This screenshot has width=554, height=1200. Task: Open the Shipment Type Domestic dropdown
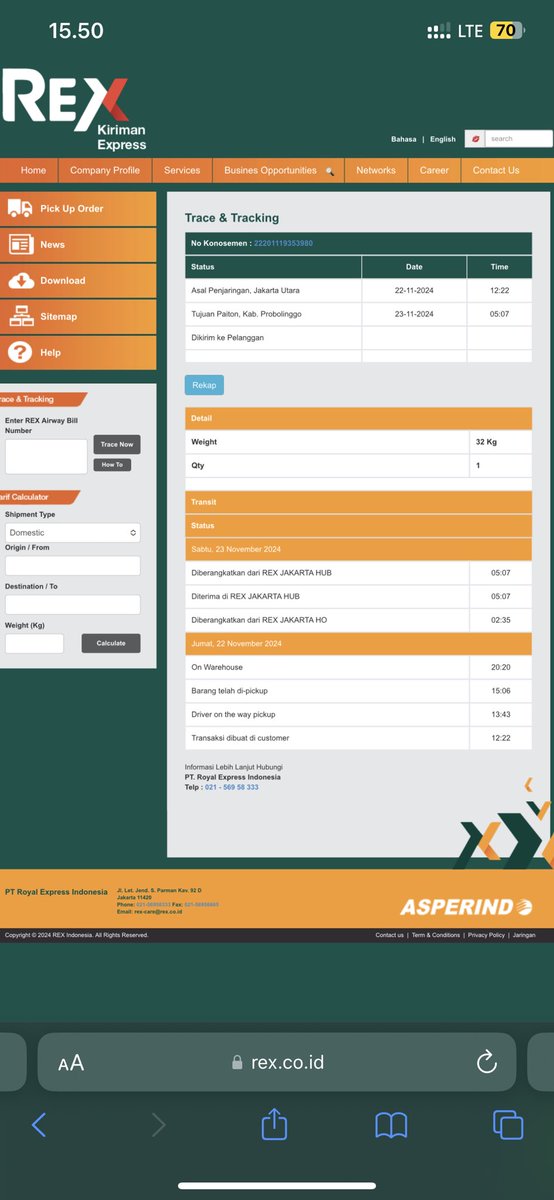[73, 533]
